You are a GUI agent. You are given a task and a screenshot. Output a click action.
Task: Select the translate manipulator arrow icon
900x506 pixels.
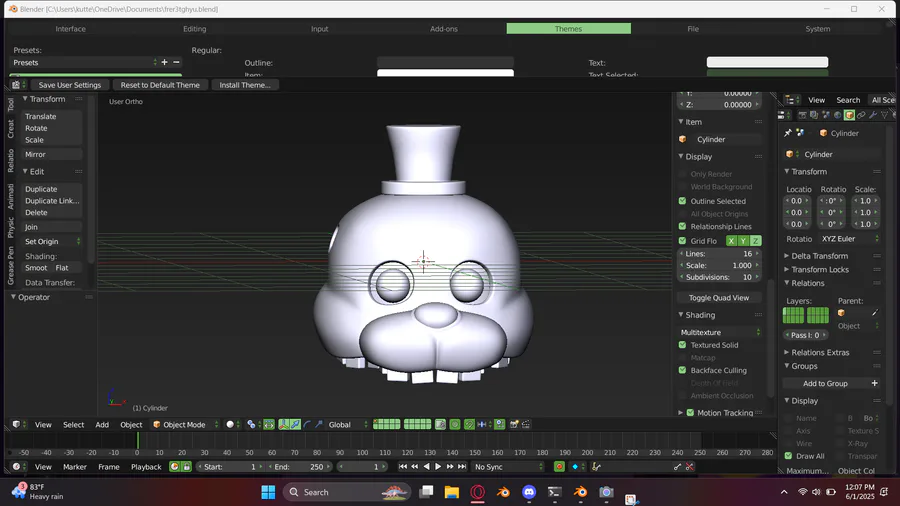295,425
